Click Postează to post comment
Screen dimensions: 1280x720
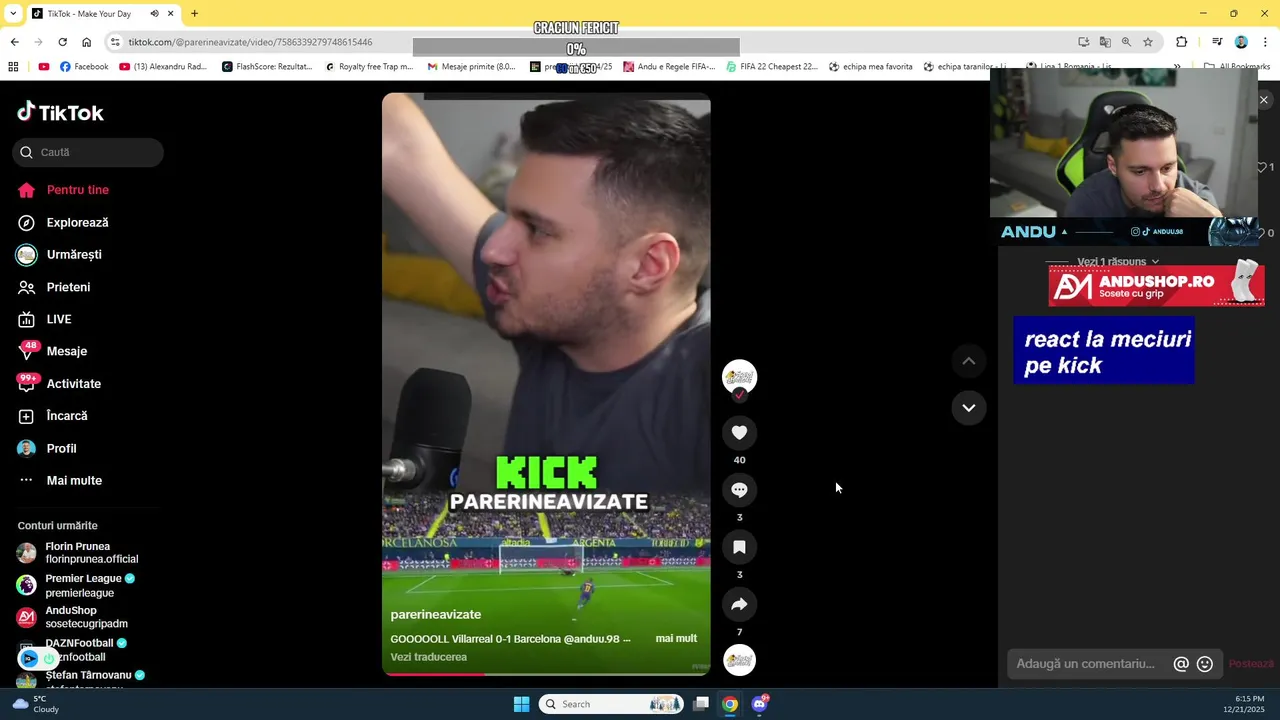pyautogui.click(x=1251, y=664)
